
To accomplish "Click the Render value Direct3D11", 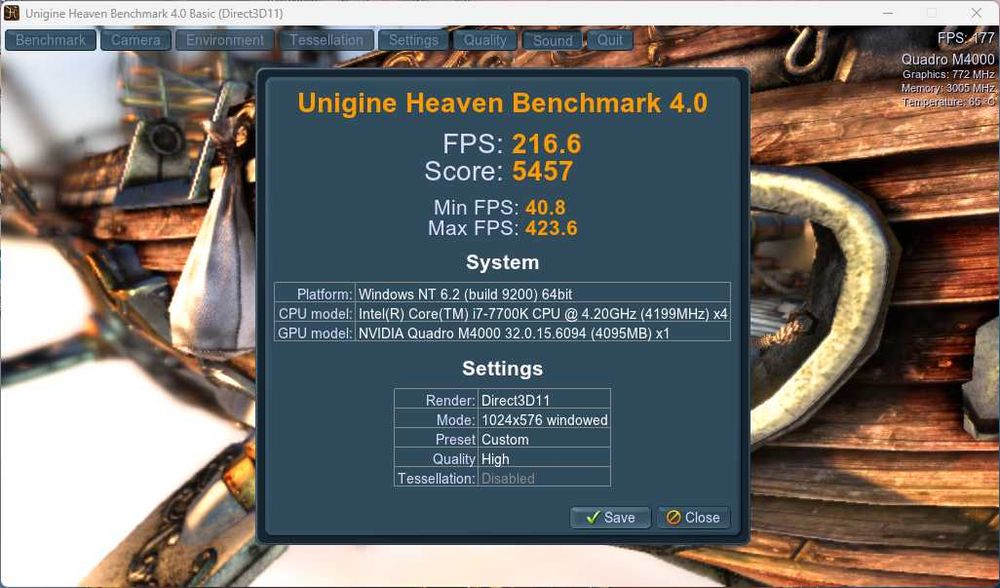I will (515, 401).
